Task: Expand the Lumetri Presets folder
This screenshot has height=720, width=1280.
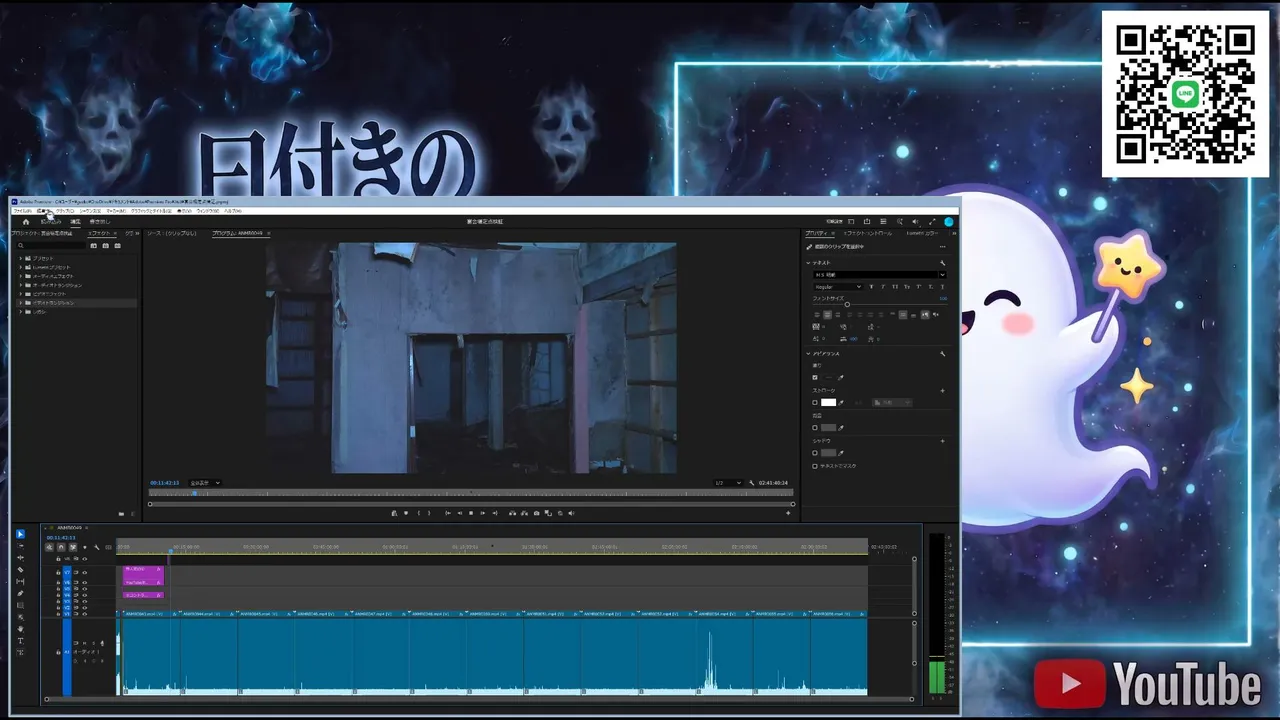Action: [21, 267]
